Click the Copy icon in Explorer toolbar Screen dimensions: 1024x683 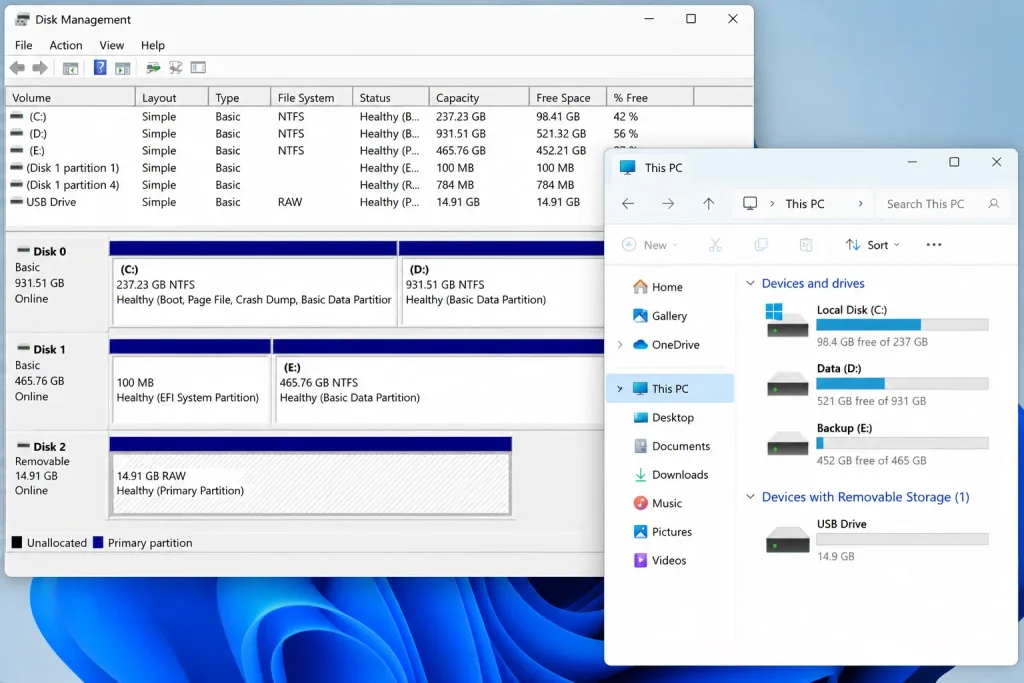(761, 245)
